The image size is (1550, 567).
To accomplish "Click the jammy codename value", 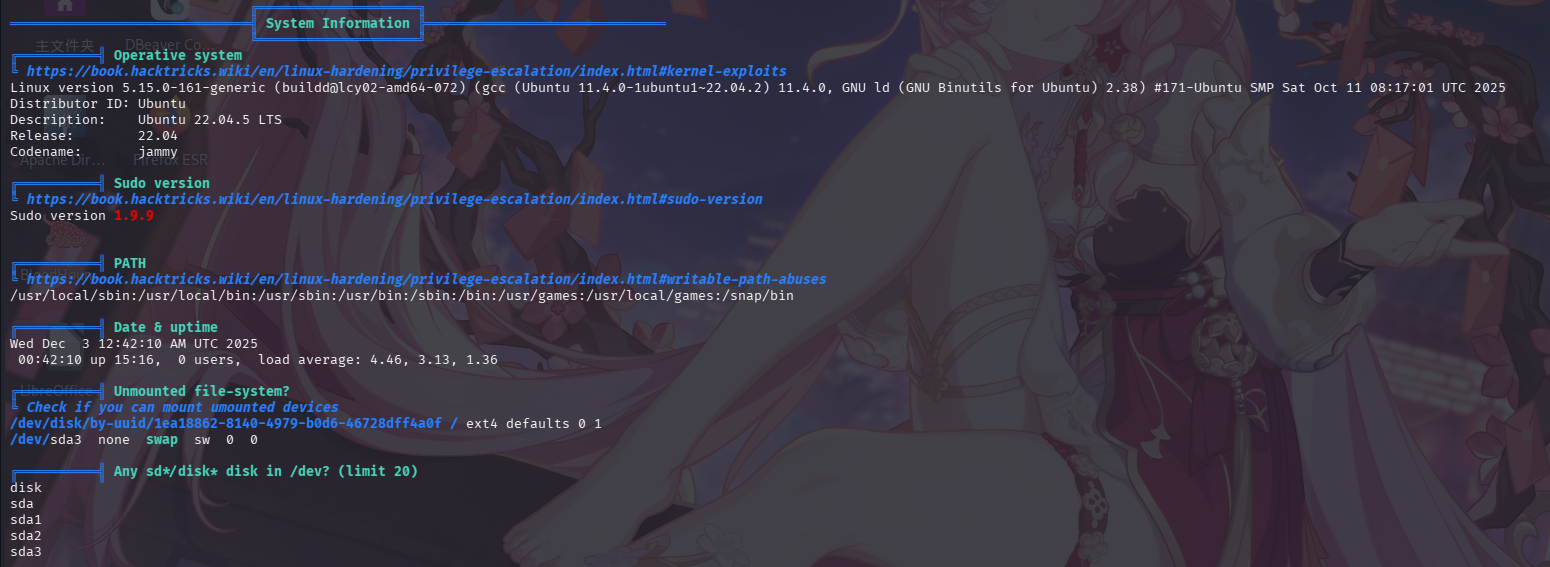I will coord(158,152).
